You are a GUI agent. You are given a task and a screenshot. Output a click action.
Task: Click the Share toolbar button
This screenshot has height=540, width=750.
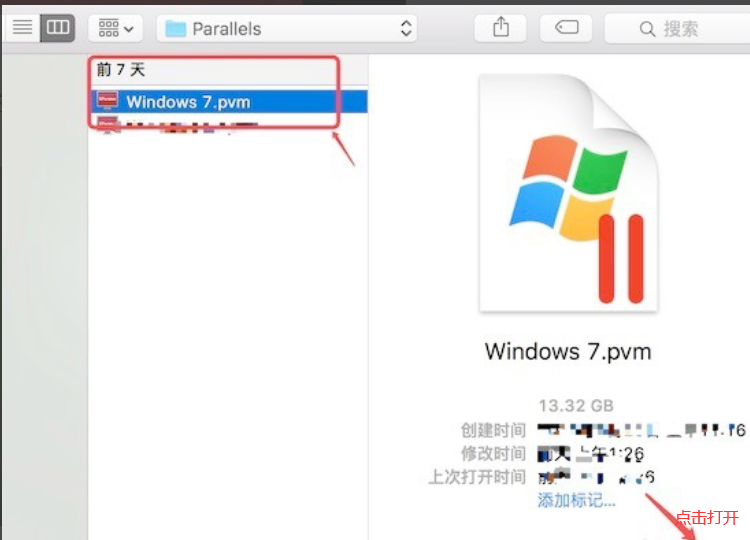pyautogui.click(x=500, y=28)
